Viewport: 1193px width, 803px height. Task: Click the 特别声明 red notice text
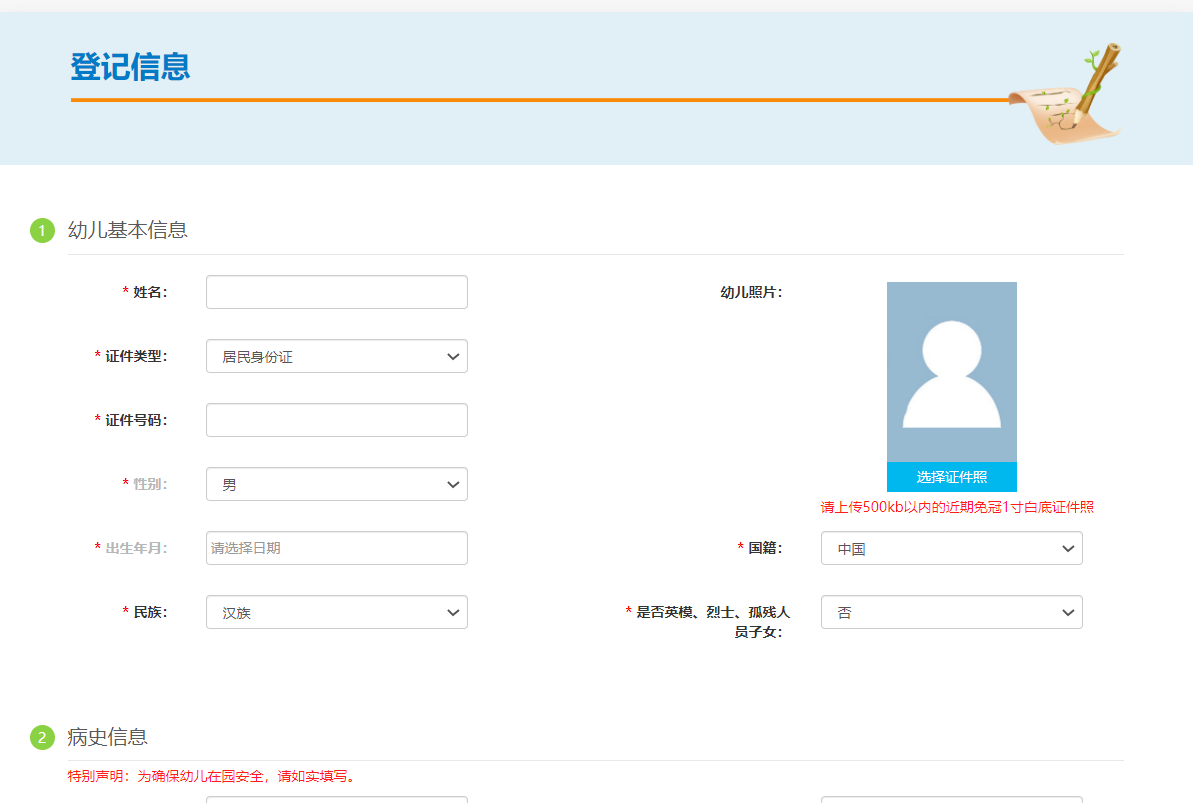tap(211, 776)
